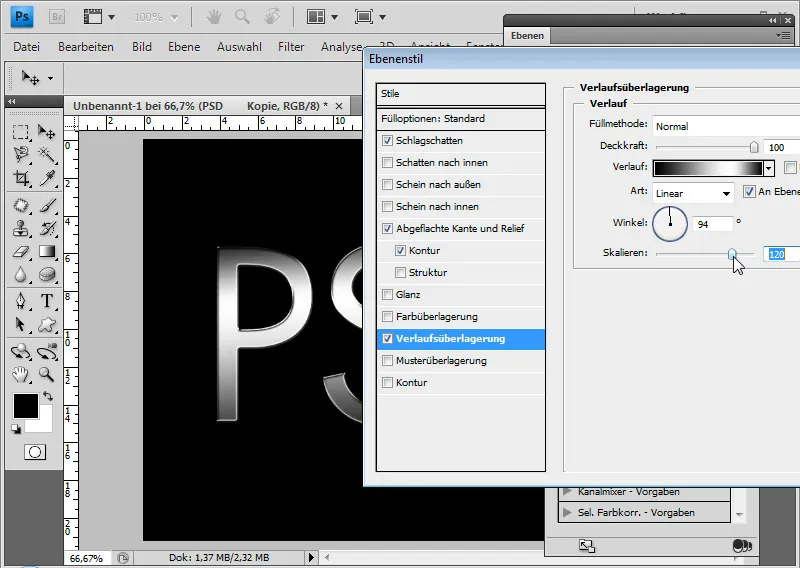Select the Lasso tool

pos(20,154)
